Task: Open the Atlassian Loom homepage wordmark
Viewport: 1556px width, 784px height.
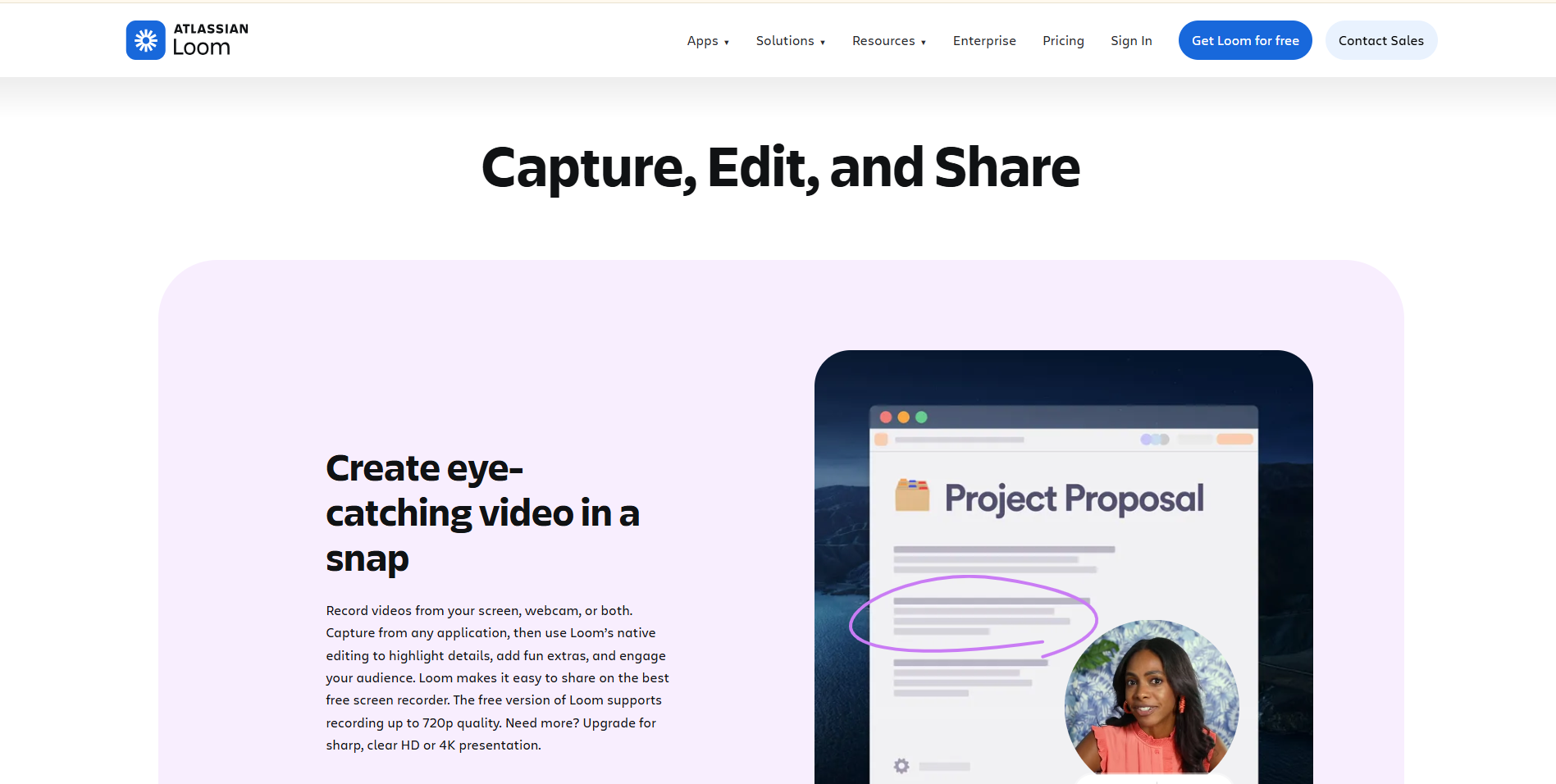Action: point(211,40)
